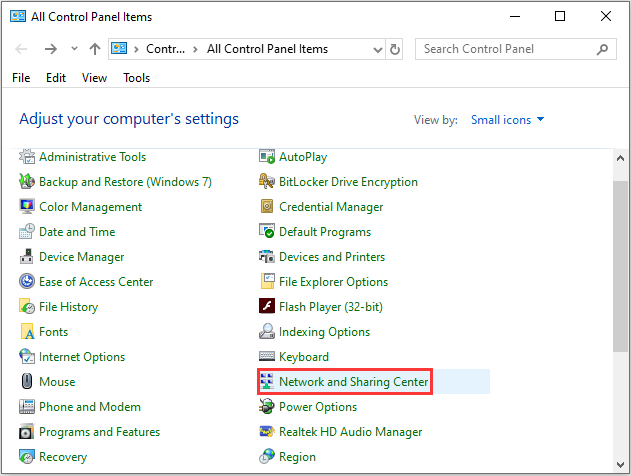Open Programs and Features link
Image resolution: width=631 pixels, height=476 pixels.
pos(101,432)
